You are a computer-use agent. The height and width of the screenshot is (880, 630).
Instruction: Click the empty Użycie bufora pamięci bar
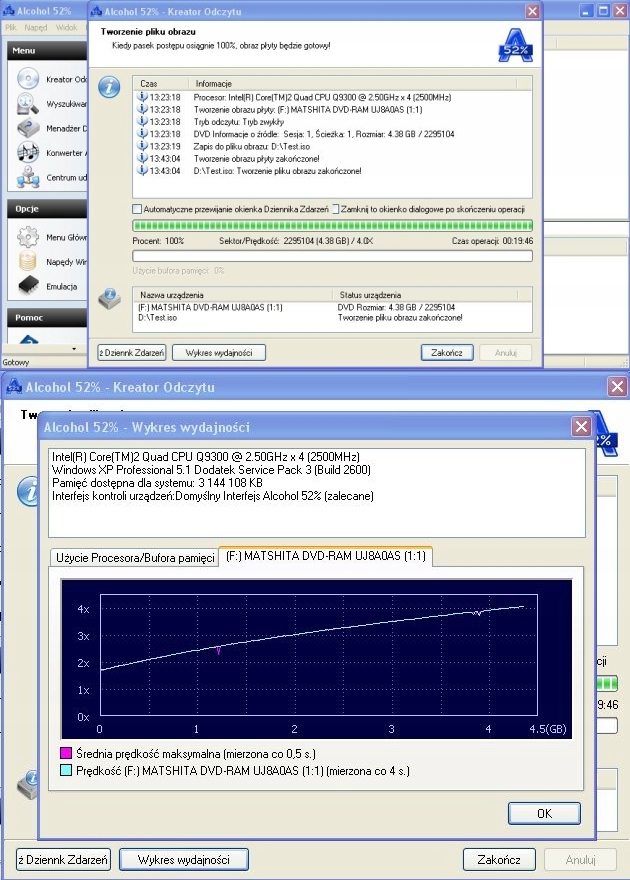[332, 256]
